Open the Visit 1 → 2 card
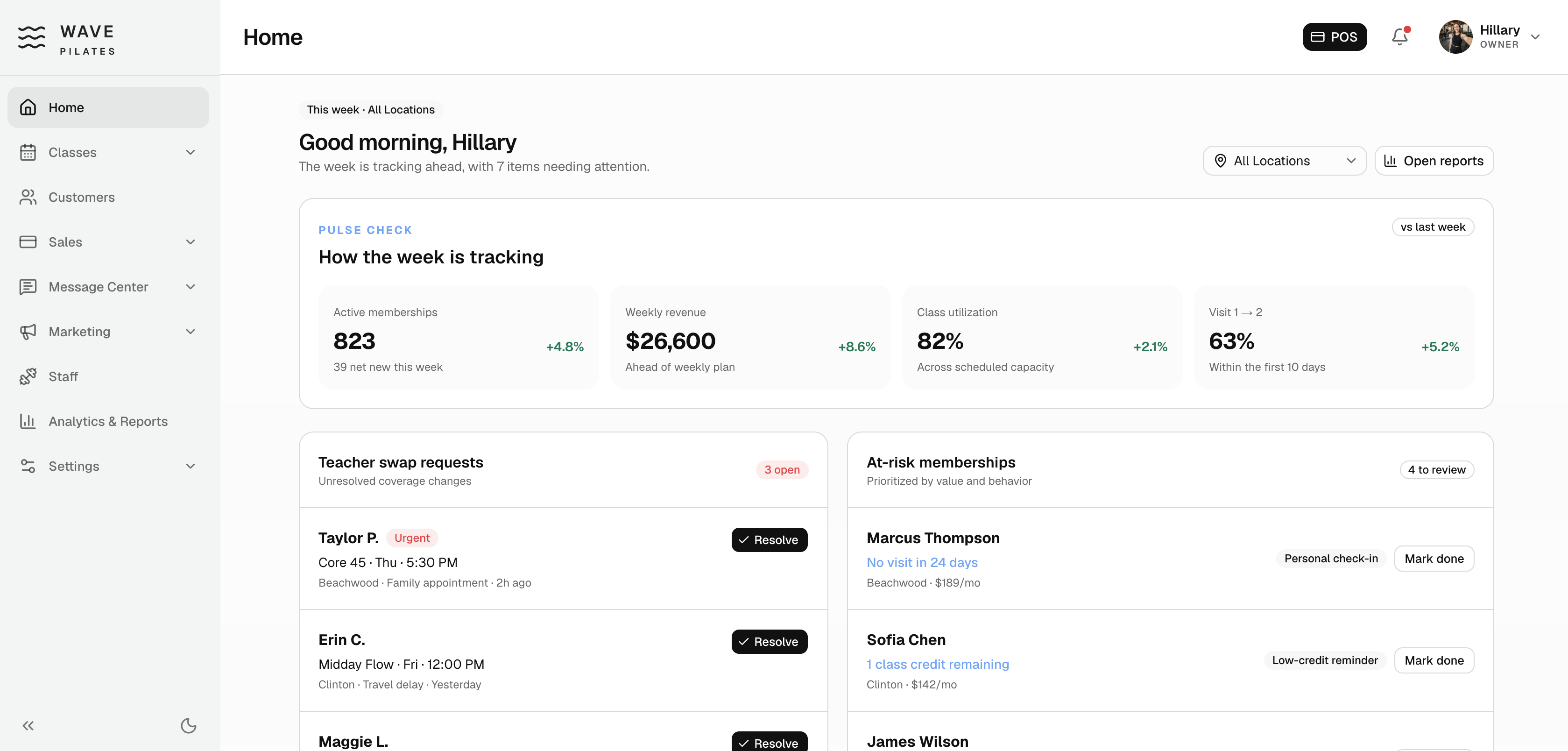The image size is (1568, 751). point(1334,337)
